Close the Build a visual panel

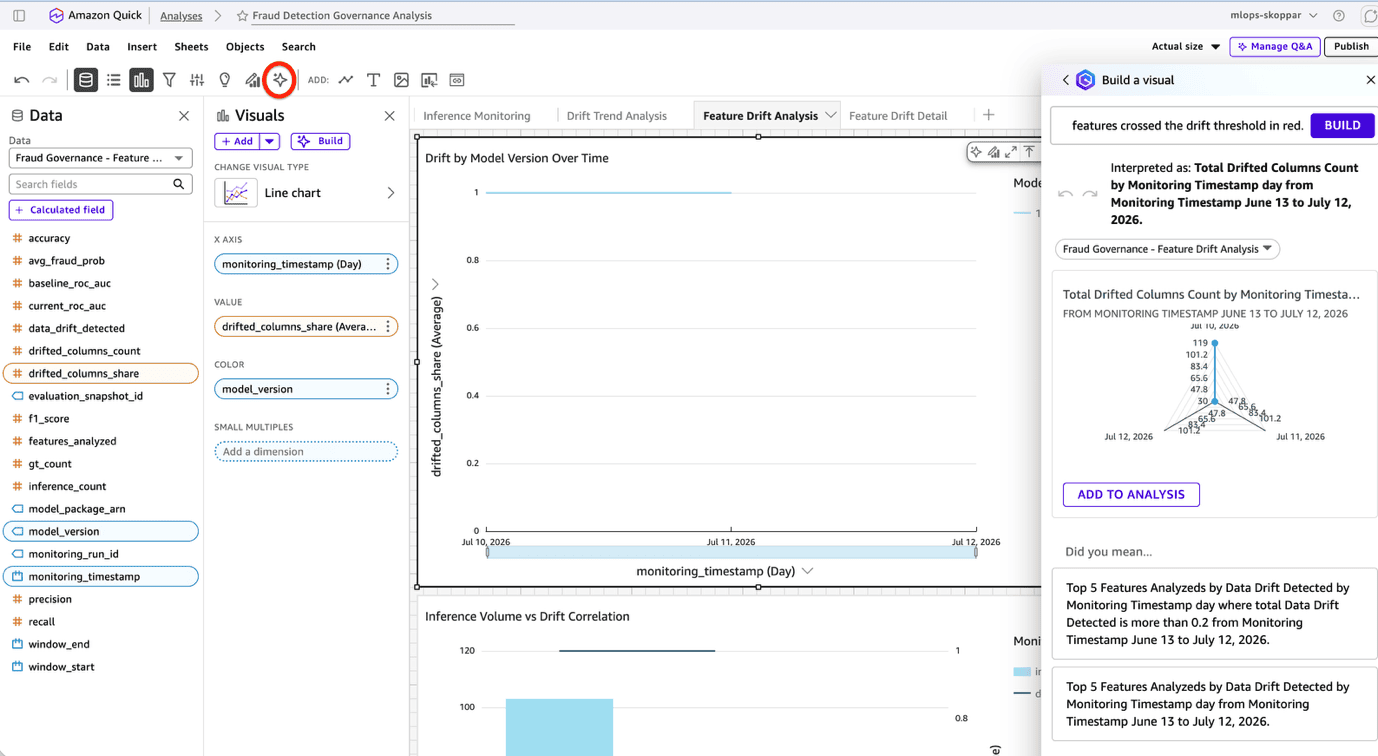(x=1370, y=80)
